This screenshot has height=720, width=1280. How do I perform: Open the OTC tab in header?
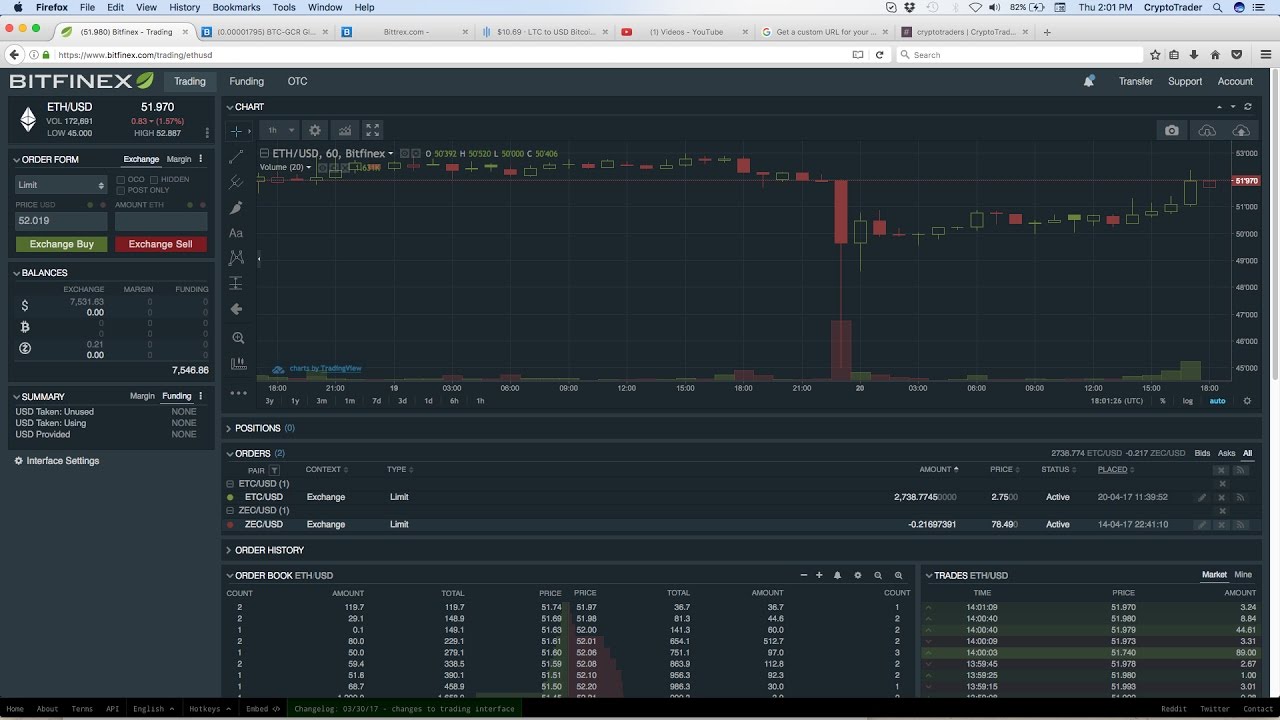click(297, 81)
